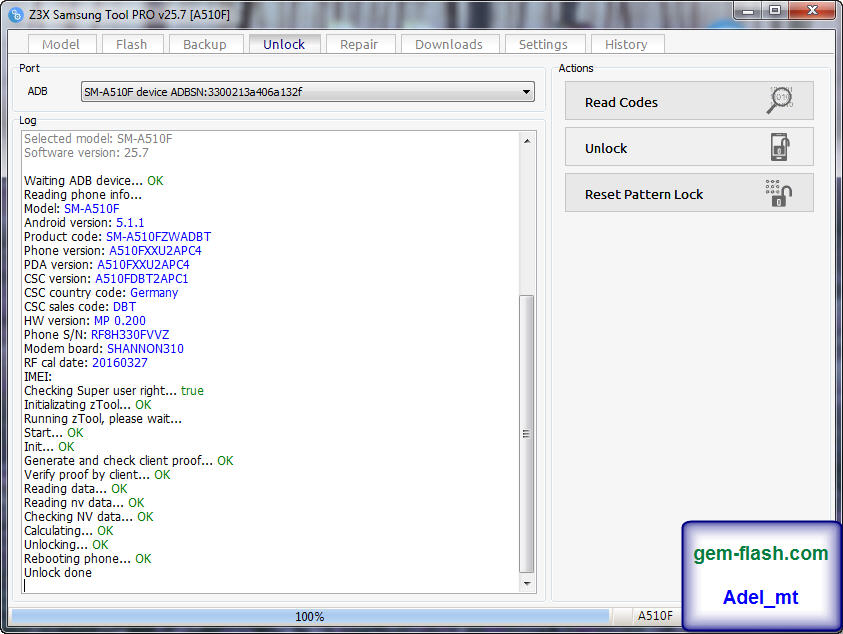
Task: Go to the Repair tab
Action: click(359, 44)
